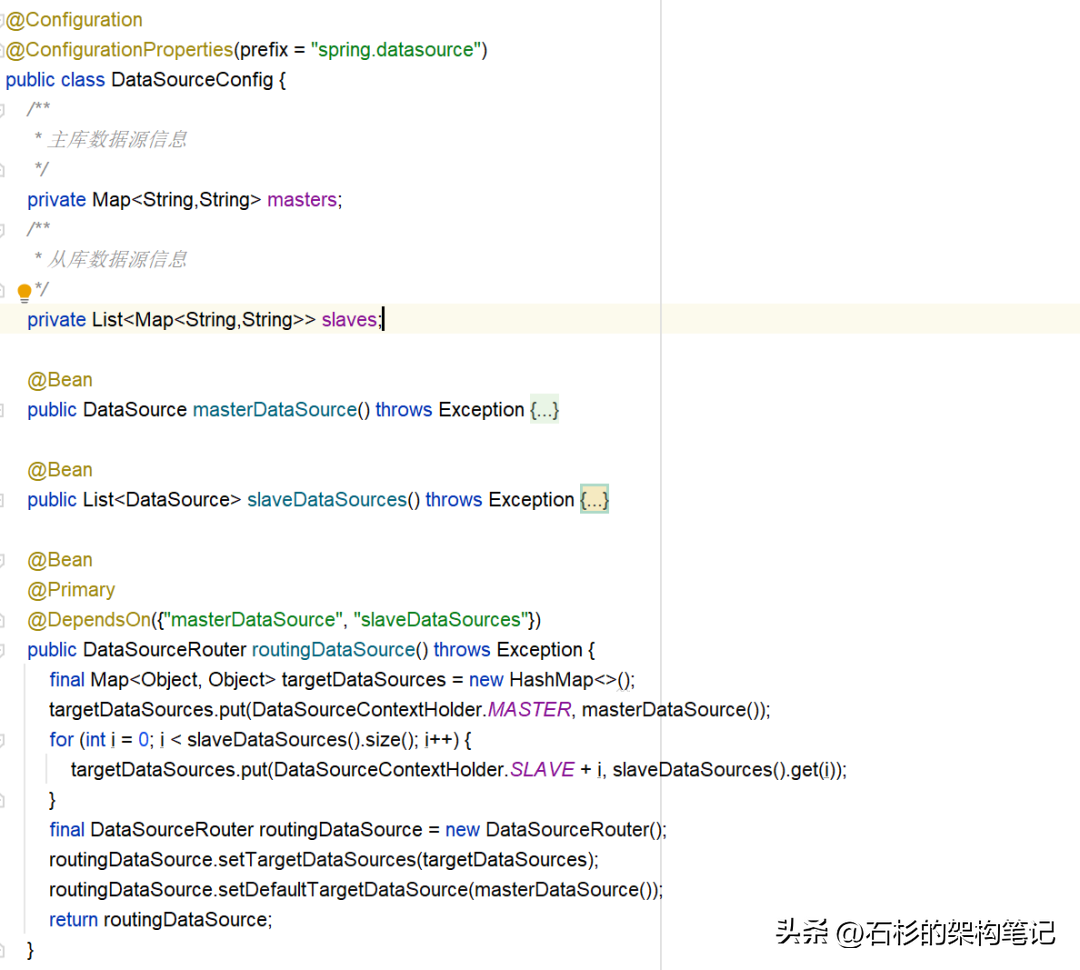Click the @Primary annotation
1080x970 pixels.
click(x=72, y=590)
